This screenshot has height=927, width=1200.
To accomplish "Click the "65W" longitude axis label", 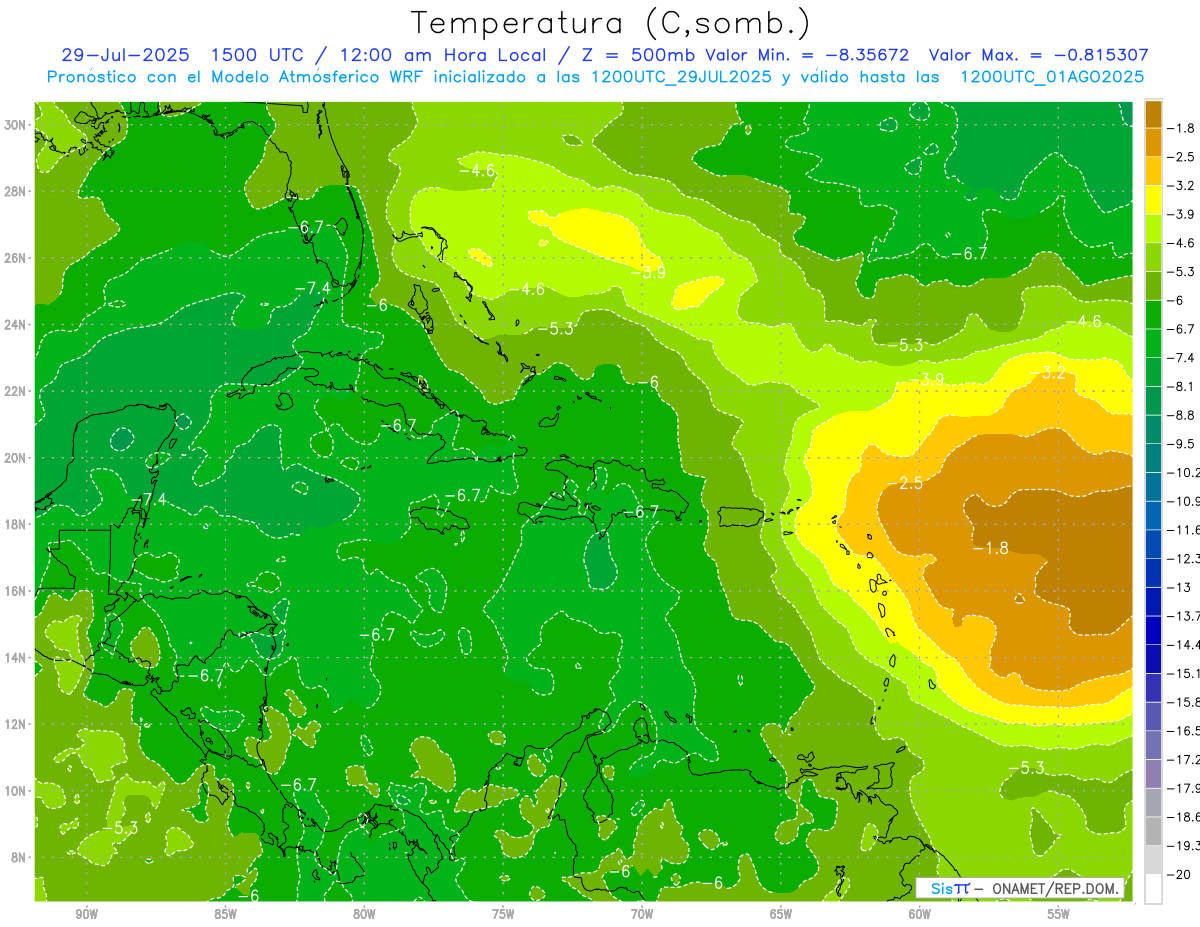I will coord(781,915).
